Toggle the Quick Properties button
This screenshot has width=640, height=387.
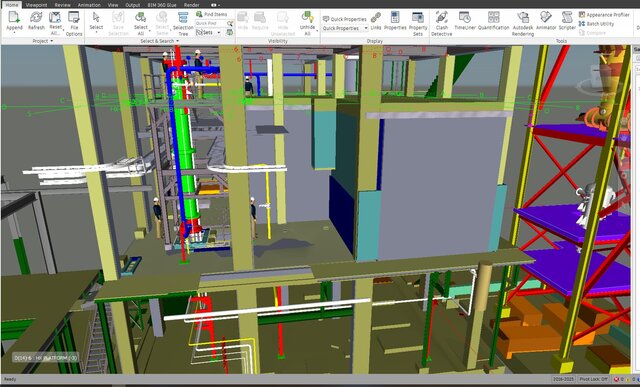pyautogui.click(x=344, y=19)
